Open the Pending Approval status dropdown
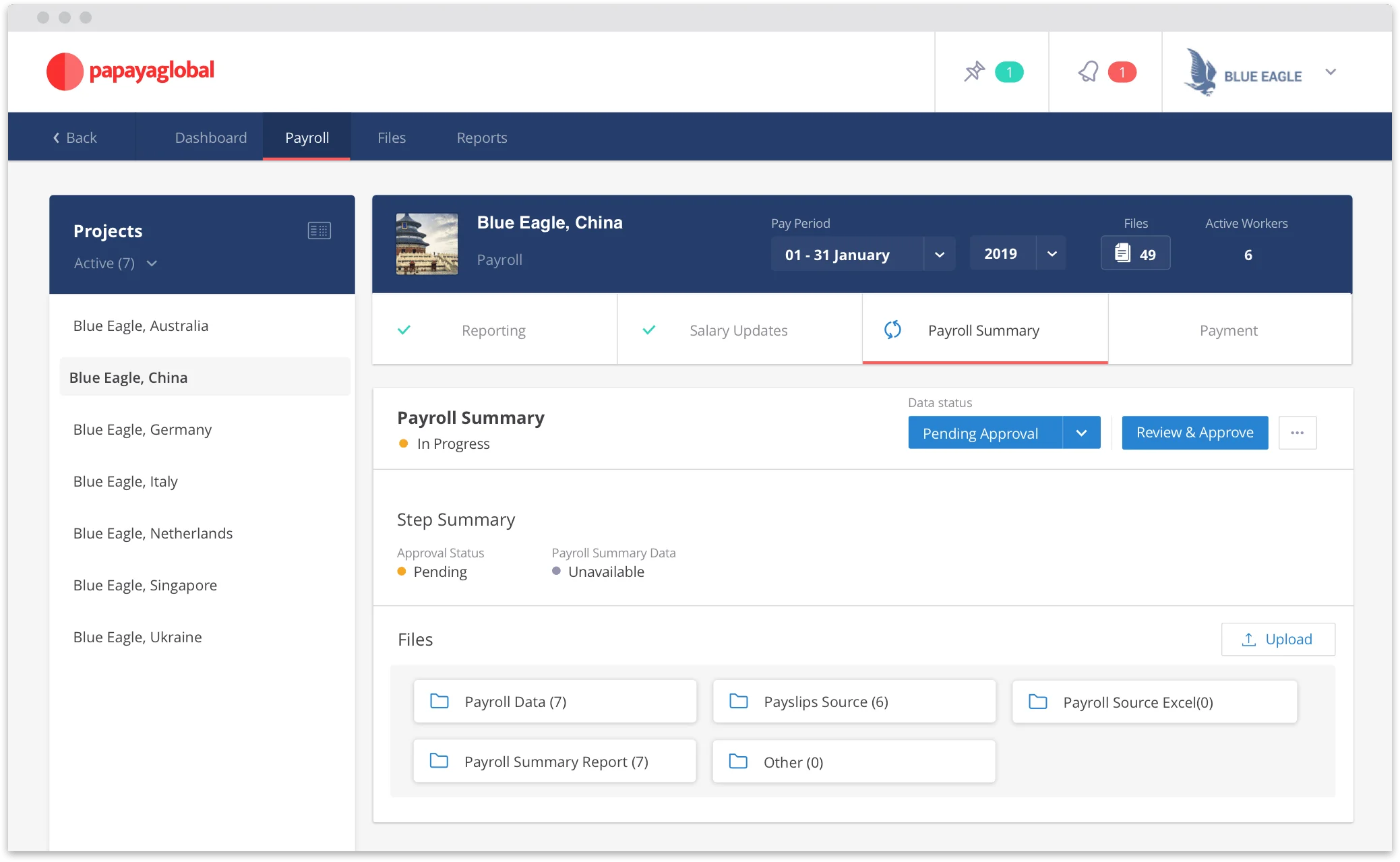 (1083, 432)
